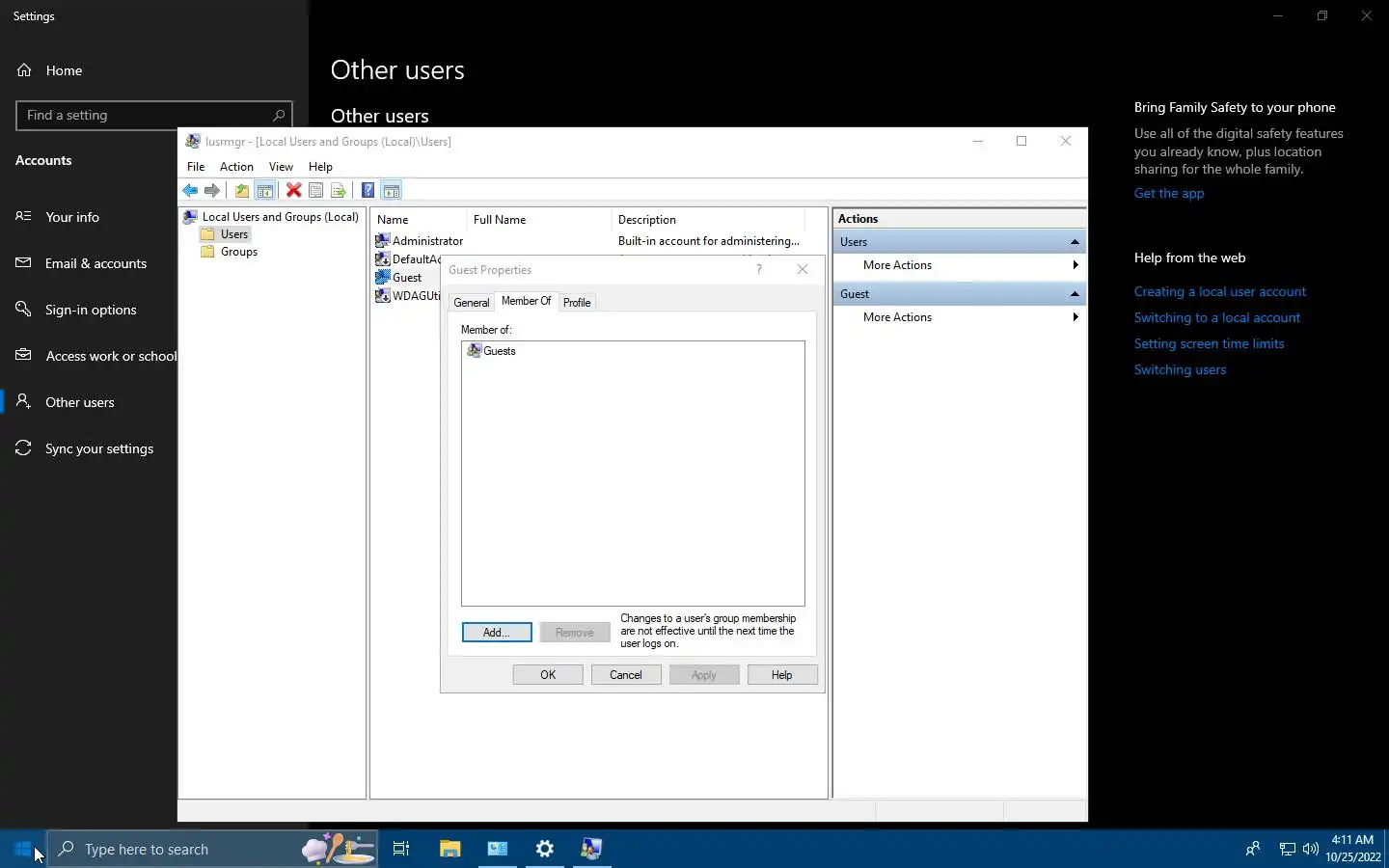Click the Help button in Guest Properties

pos(782,675)
